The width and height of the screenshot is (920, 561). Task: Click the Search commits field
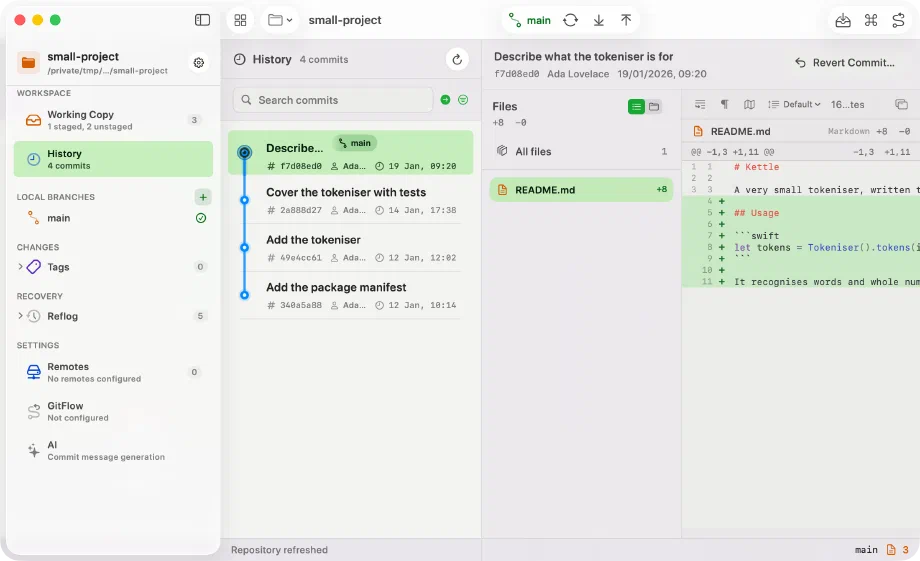[333, 100]
